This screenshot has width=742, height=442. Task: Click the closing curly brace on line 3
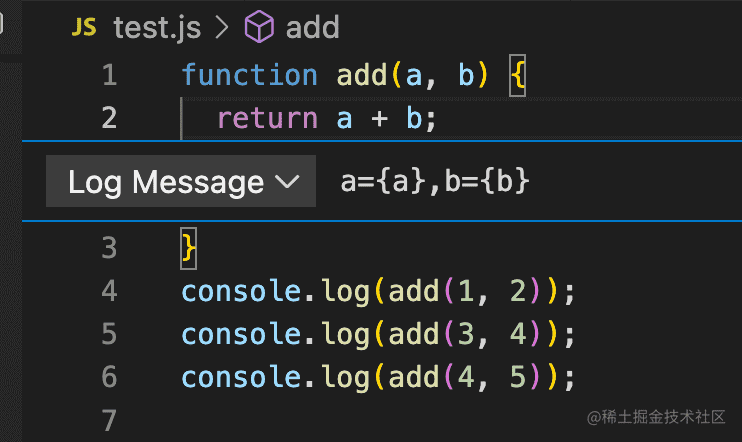(x=189, y=247)
